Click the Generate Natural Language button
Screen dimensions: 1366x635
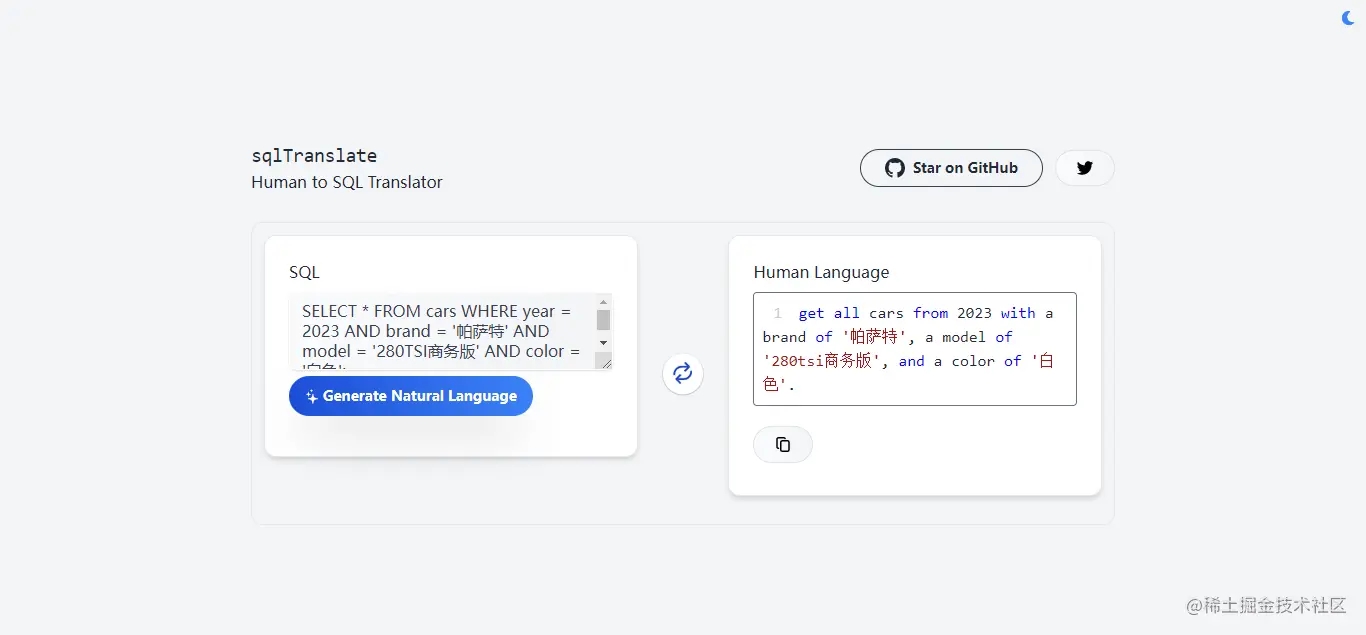411,395
